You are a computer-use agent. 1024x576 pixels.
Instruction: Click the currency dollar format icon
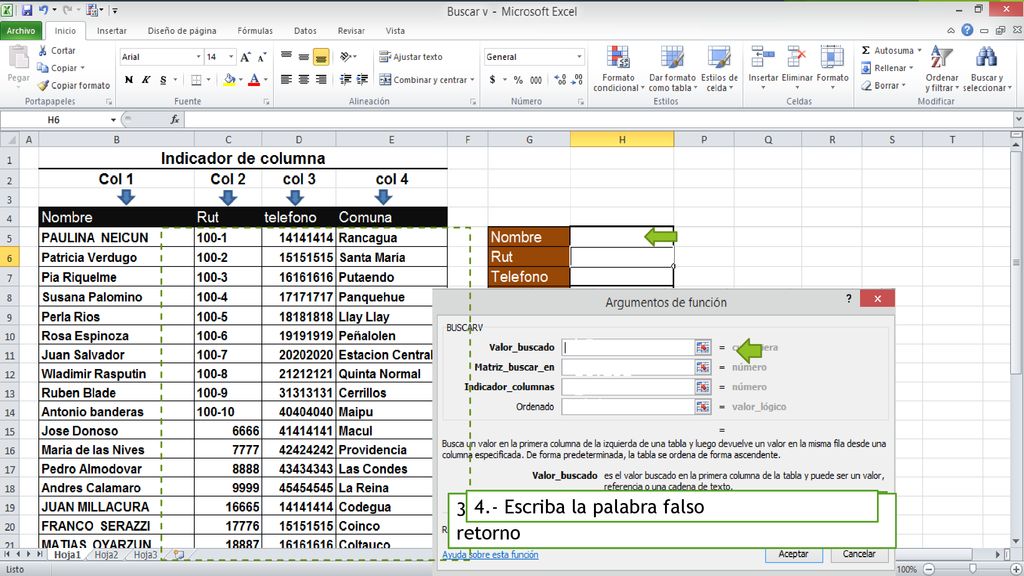492,80
